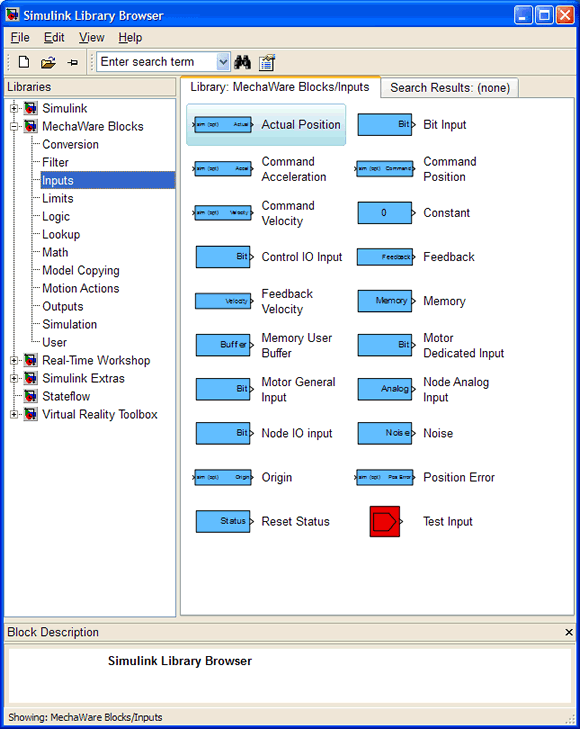Select Stateflow in the library tree
580x729 pixels.
point(66,397)
